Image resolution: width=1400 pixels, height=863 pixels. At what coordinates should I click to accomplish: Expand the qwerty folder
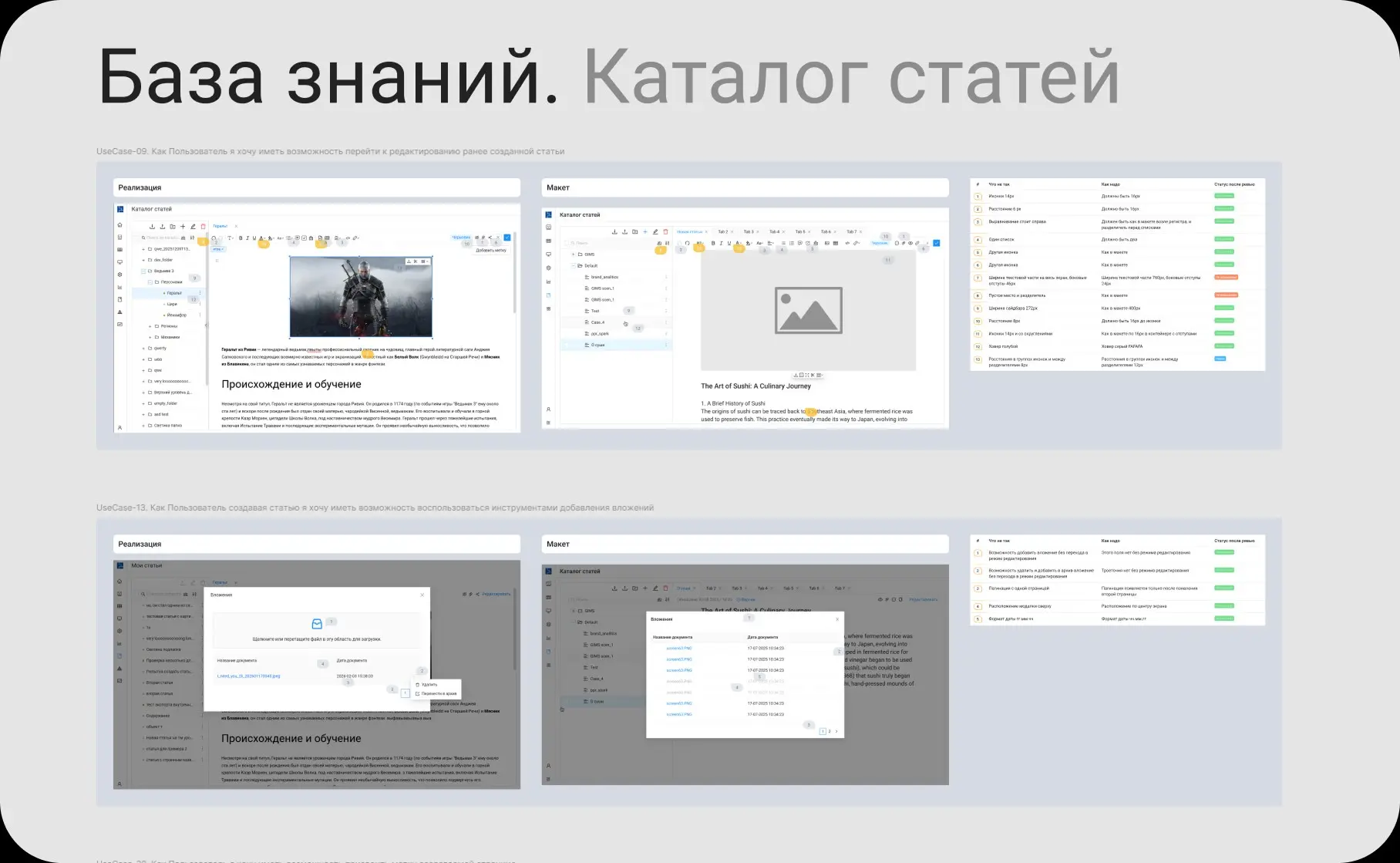click(143, 348)
